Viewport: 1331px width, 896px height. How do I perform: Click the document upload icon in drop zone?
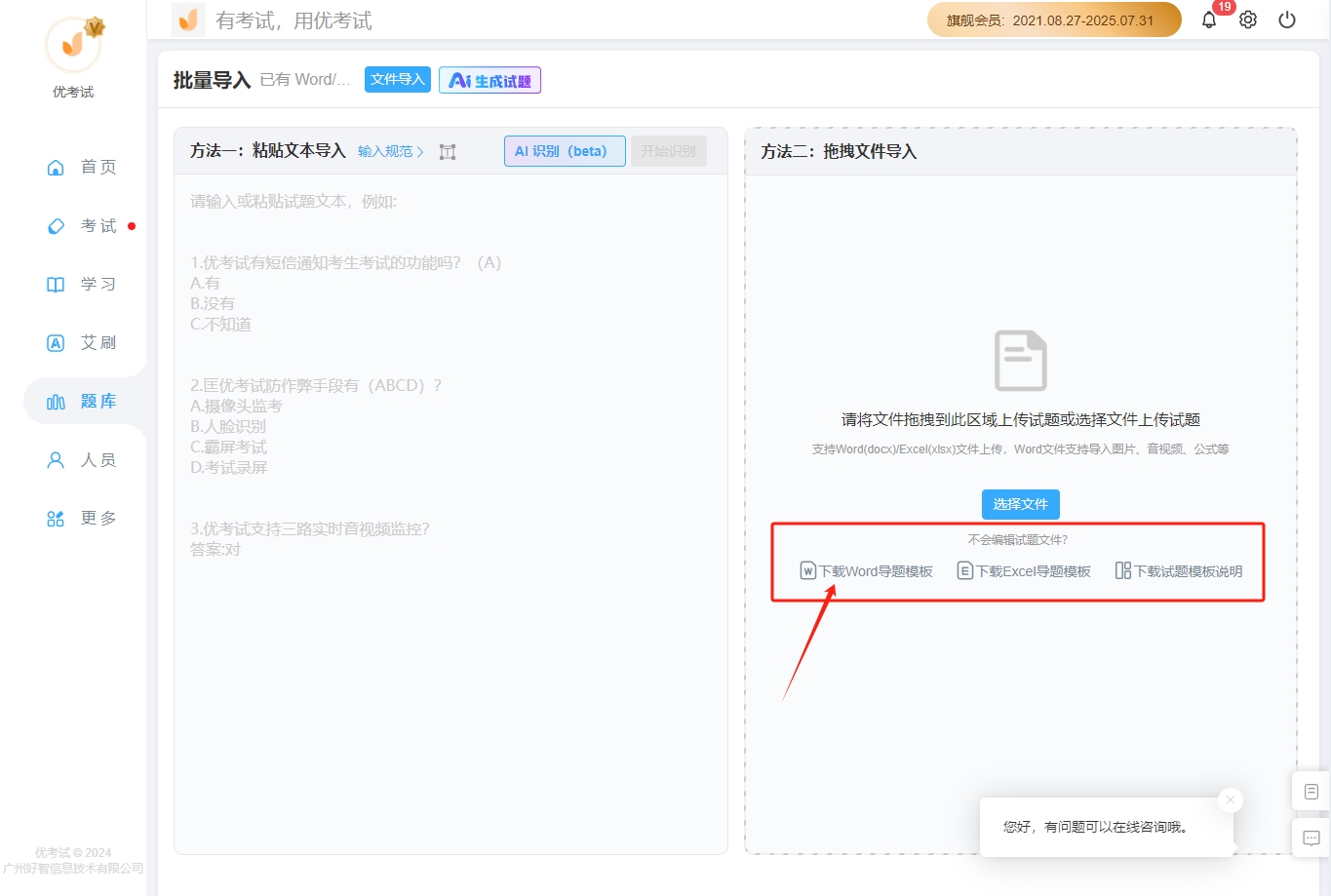click(1020, 361)
